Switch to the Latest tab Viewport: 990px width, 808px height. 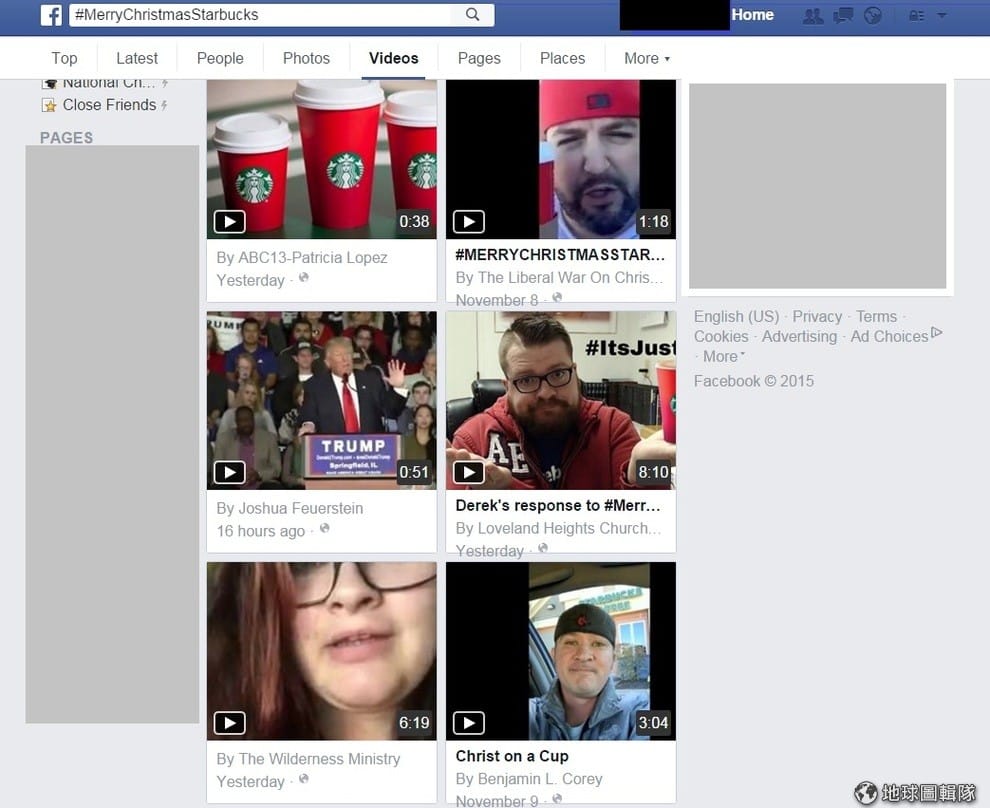(137, 59)
